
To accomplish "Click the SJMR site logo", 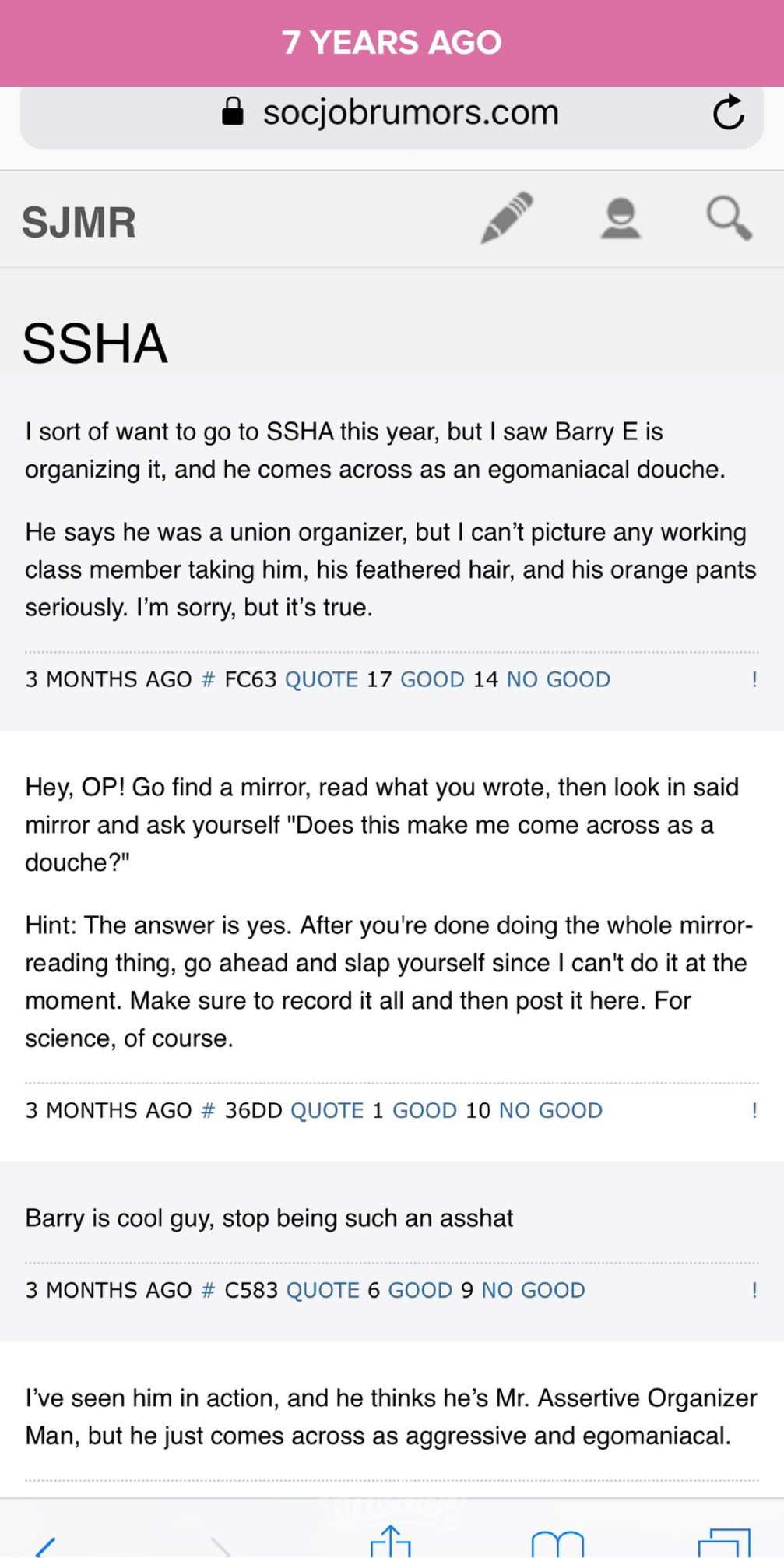I will coord(79,223).
